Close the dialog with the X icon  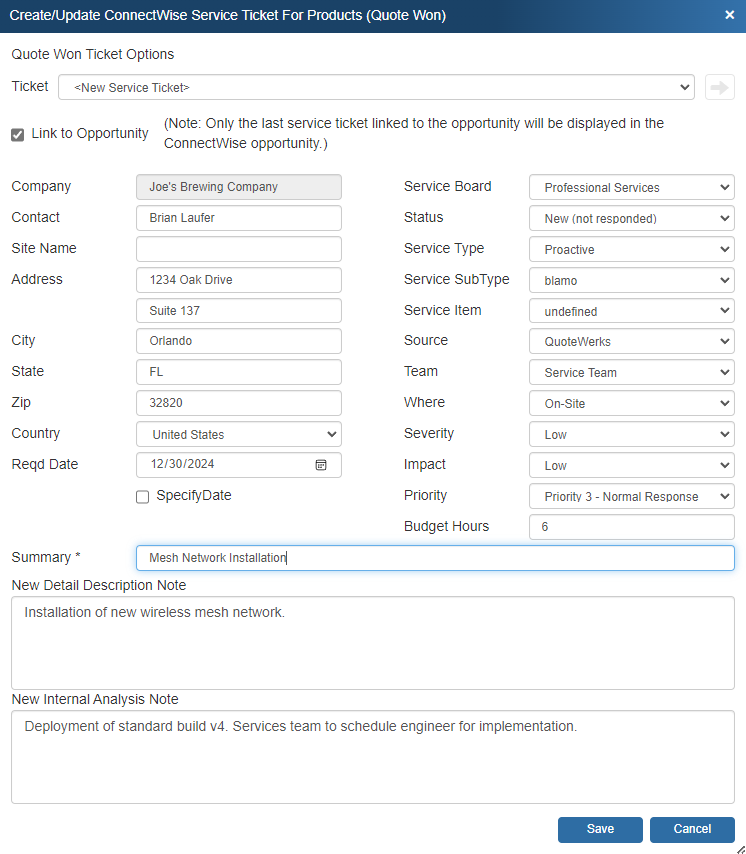[729, 15]
